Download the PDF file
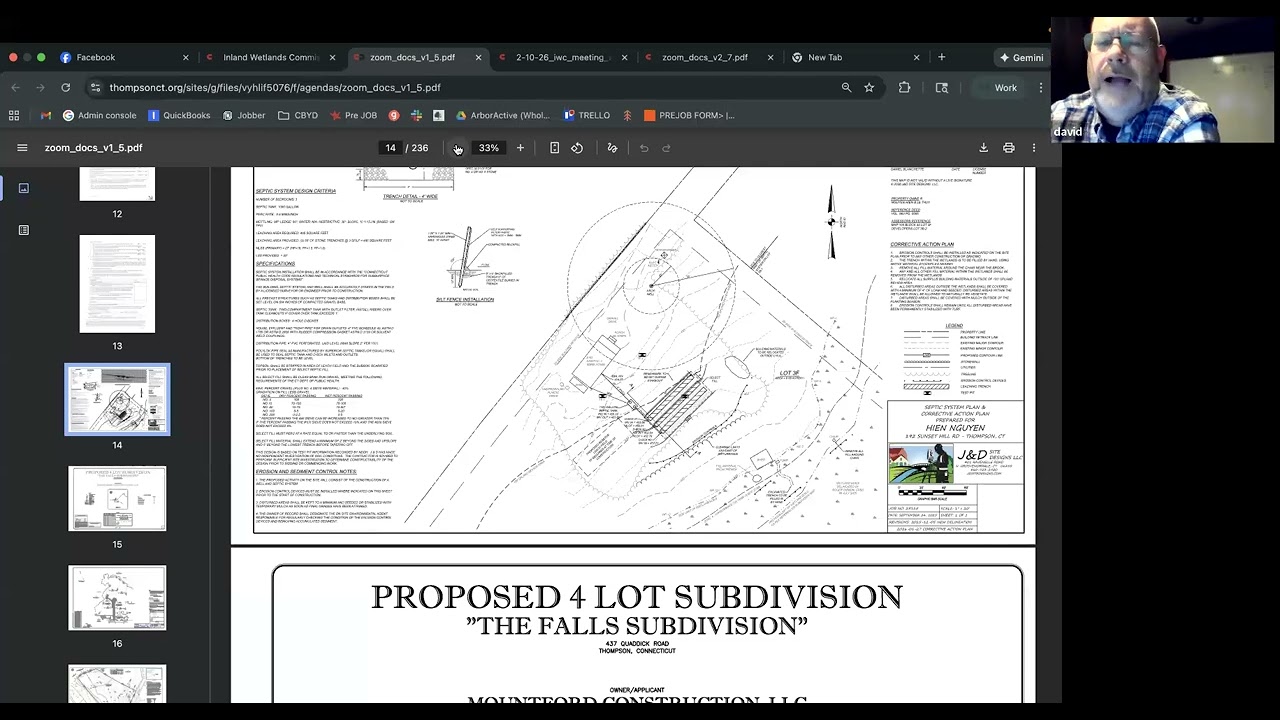 [983, 148]
